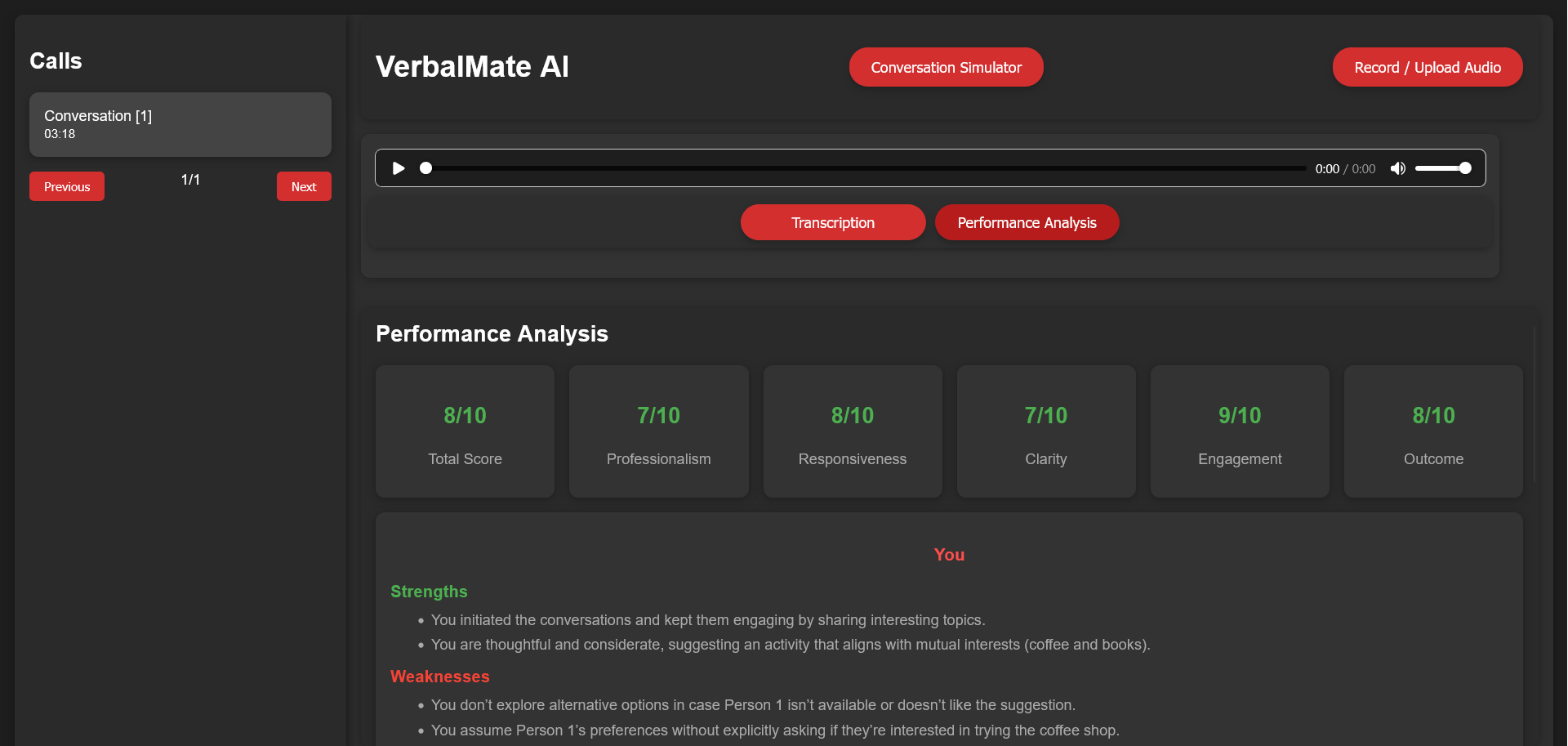Adjust the volume slider
The image size is (1568, 746).
point(1443,168)
